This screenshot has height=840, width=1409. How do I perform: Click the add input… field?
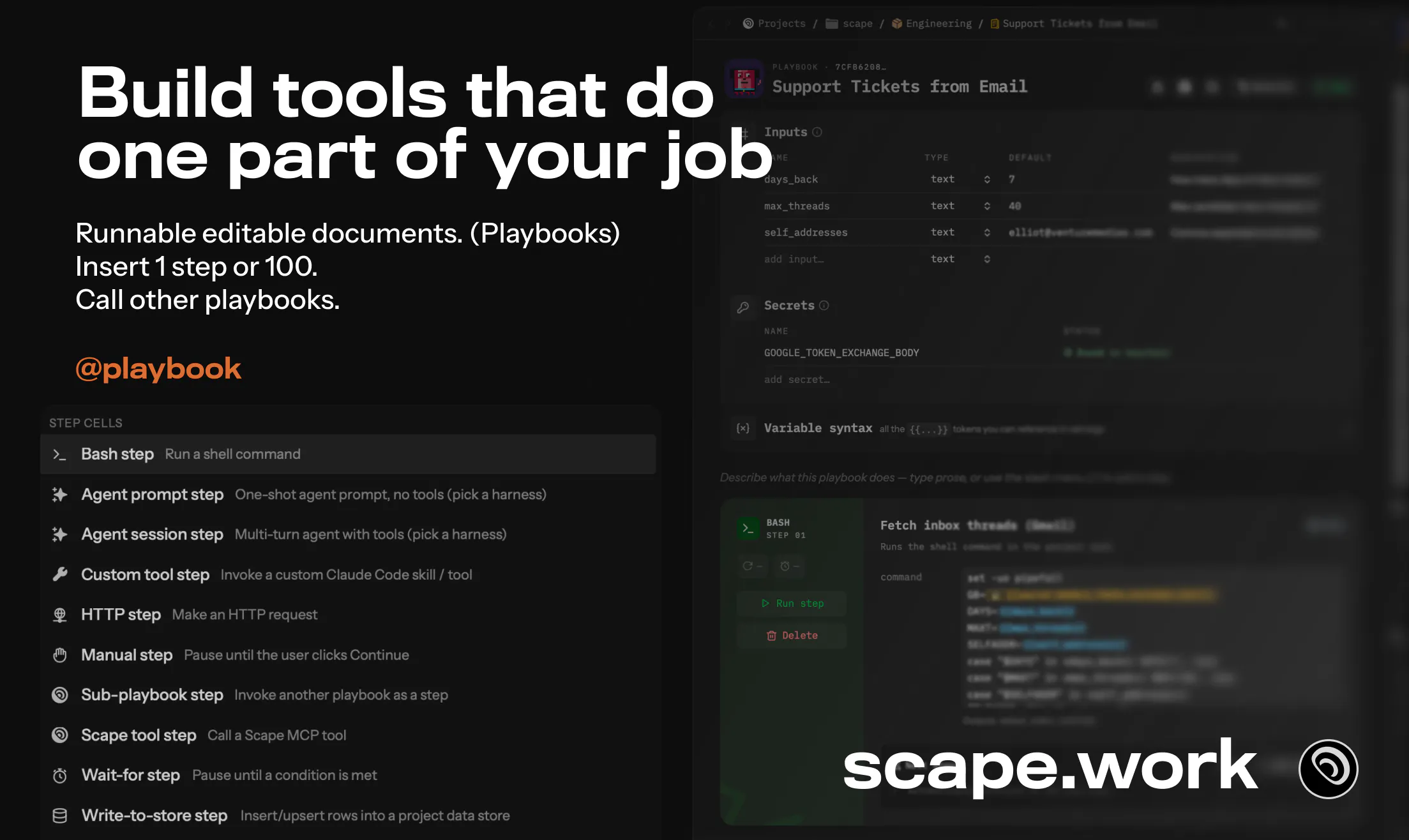794,259
